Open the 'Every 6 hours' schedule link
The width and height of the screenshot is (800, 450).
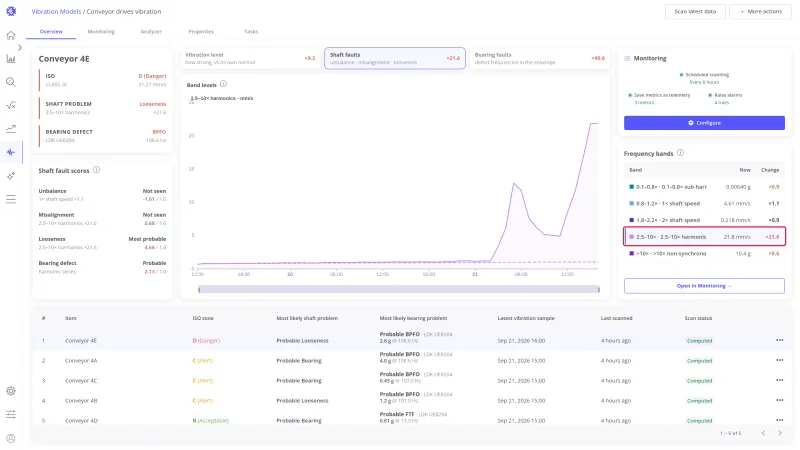click(704, 82)
